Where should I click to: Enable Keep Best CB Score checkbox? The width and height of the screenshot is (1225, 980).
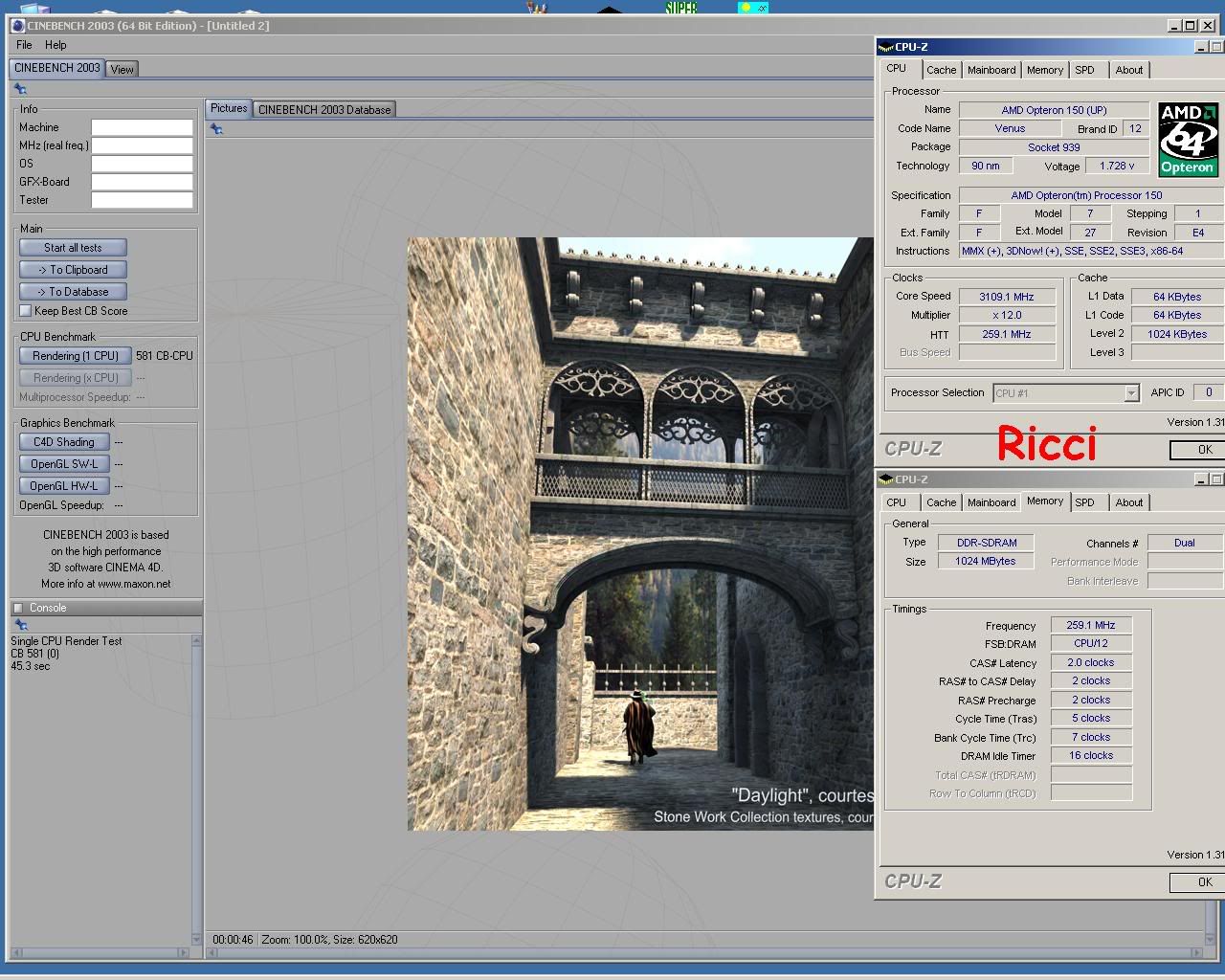click(x=26, y=311)
